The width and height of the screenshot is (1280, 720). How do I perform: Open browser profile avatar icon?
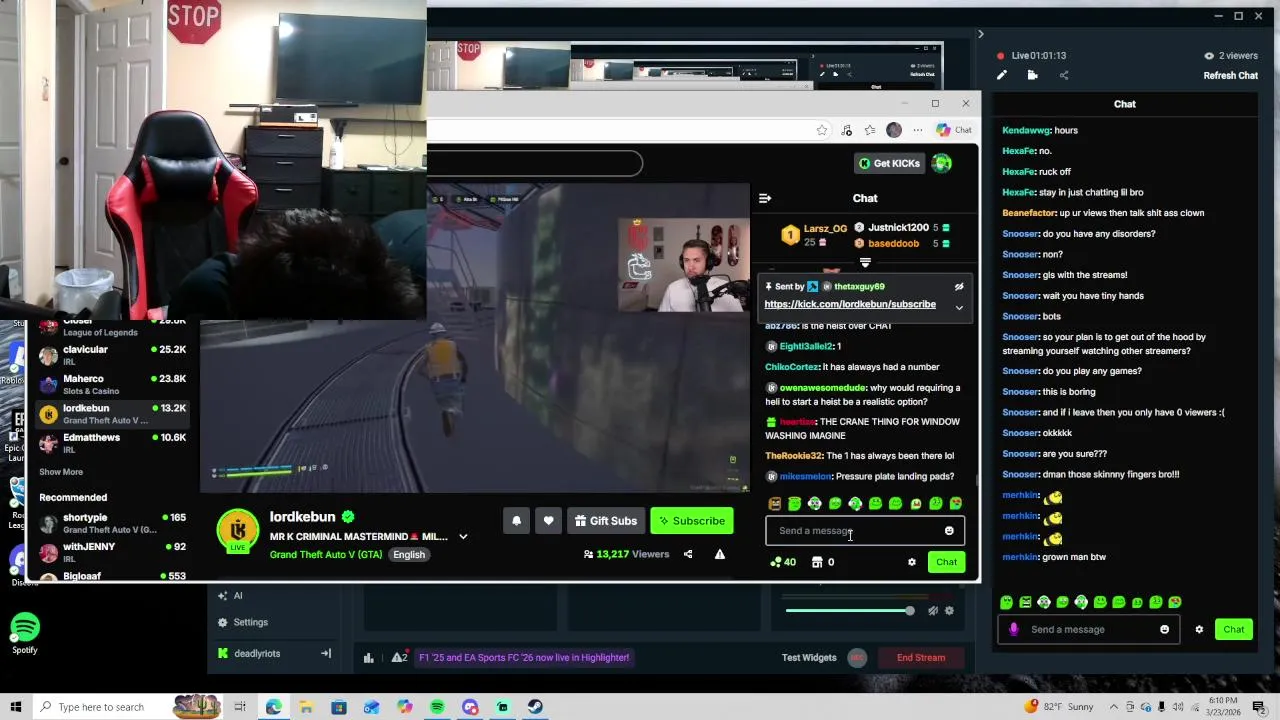coord(894,130)
